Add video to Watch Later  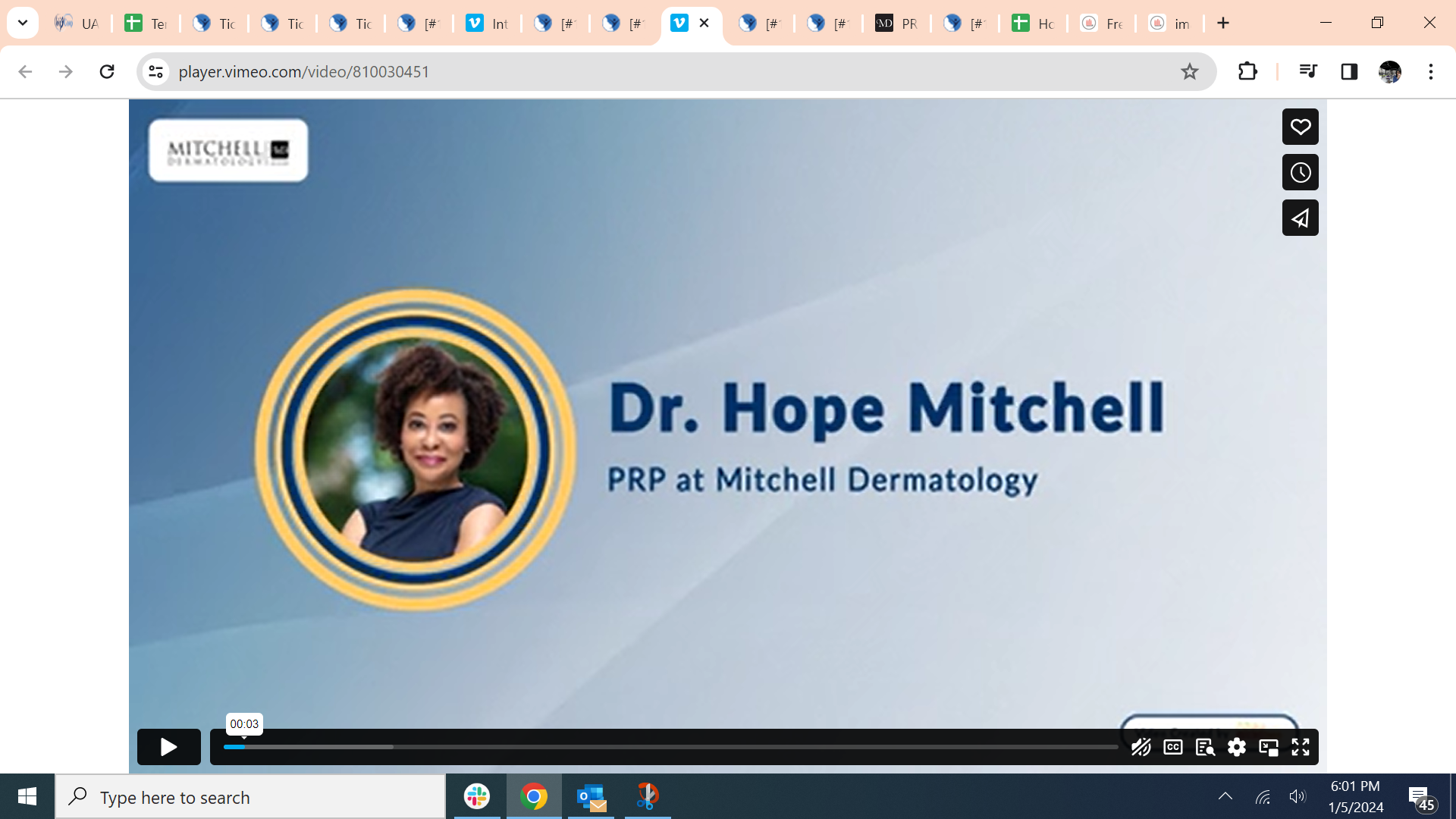click(x=1300, y=172)
